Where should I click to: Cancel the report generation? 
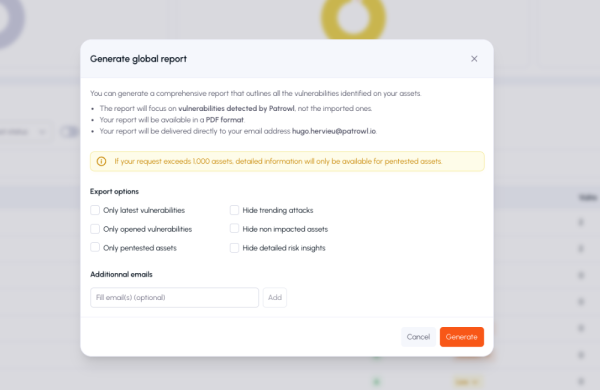click(418, 337)
